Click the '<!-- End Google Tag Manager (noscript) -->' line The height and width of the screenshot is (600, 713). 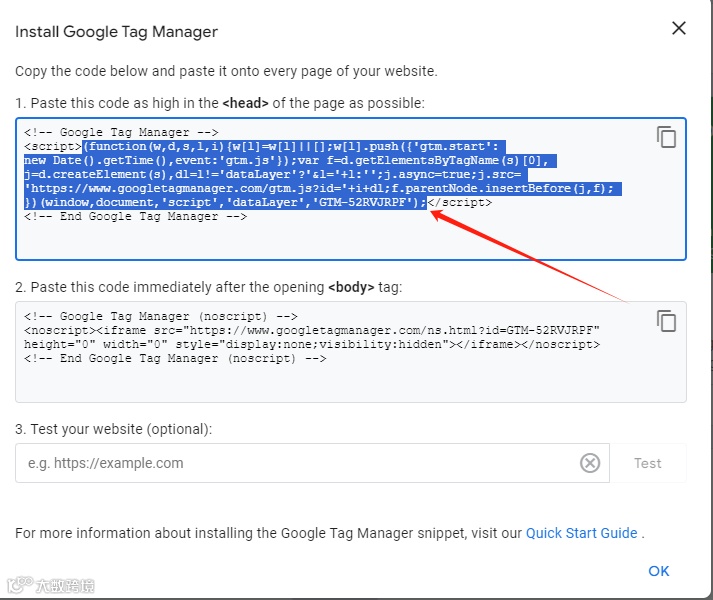[x=175, y=358]
